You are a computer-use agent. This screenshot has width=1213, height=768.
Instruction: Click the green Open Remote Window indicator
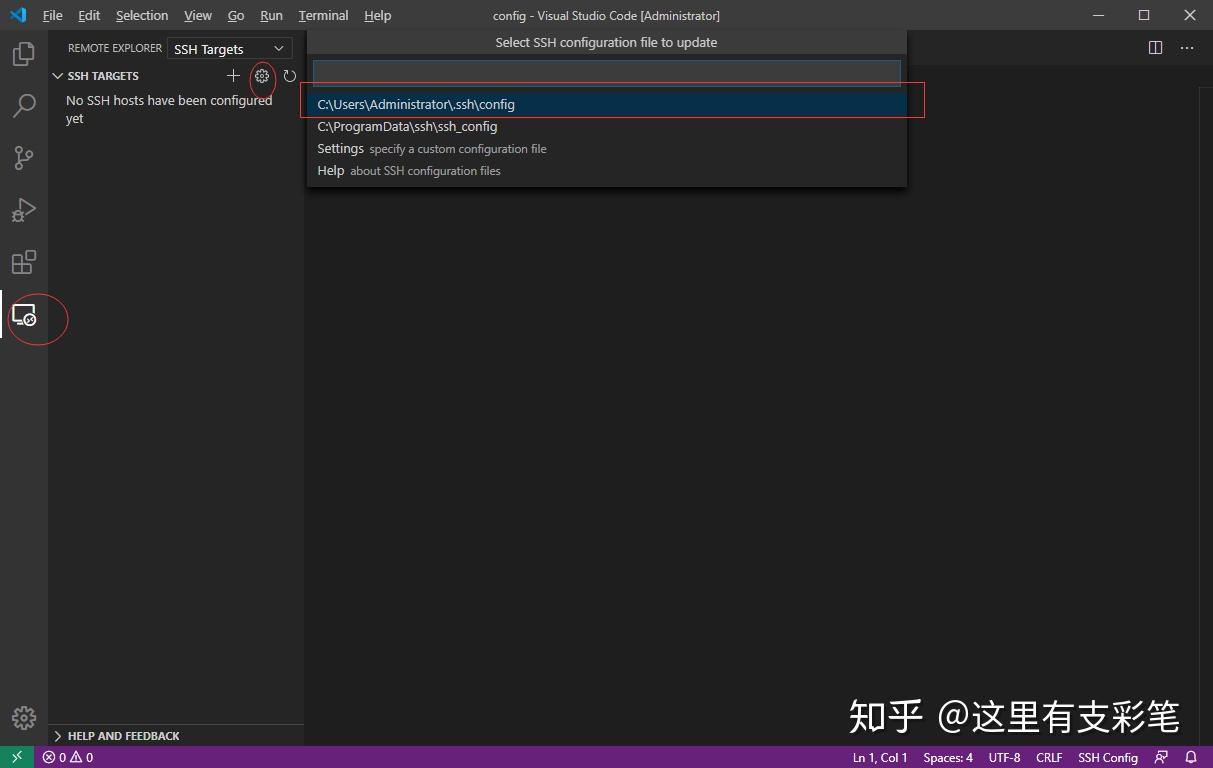click(x=14, y=757)
